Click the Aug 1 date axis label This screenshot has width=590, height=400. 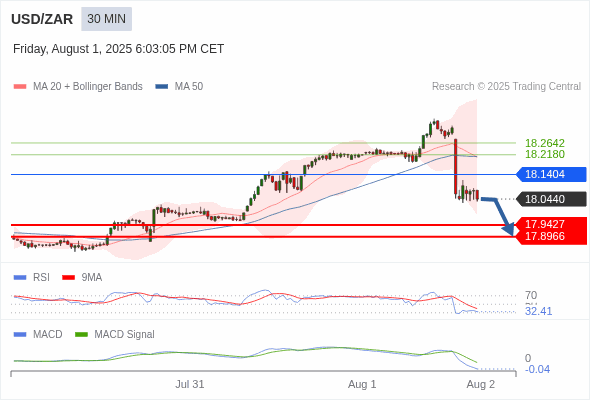point(362,384)
